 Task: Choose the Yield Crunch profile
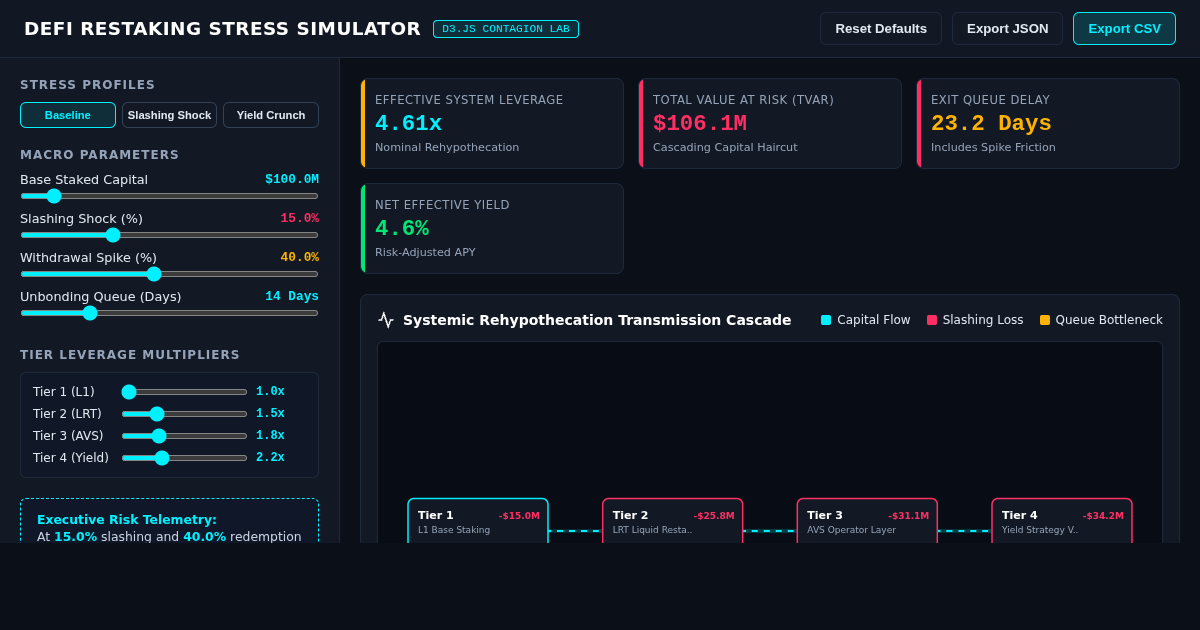point(271,115)
